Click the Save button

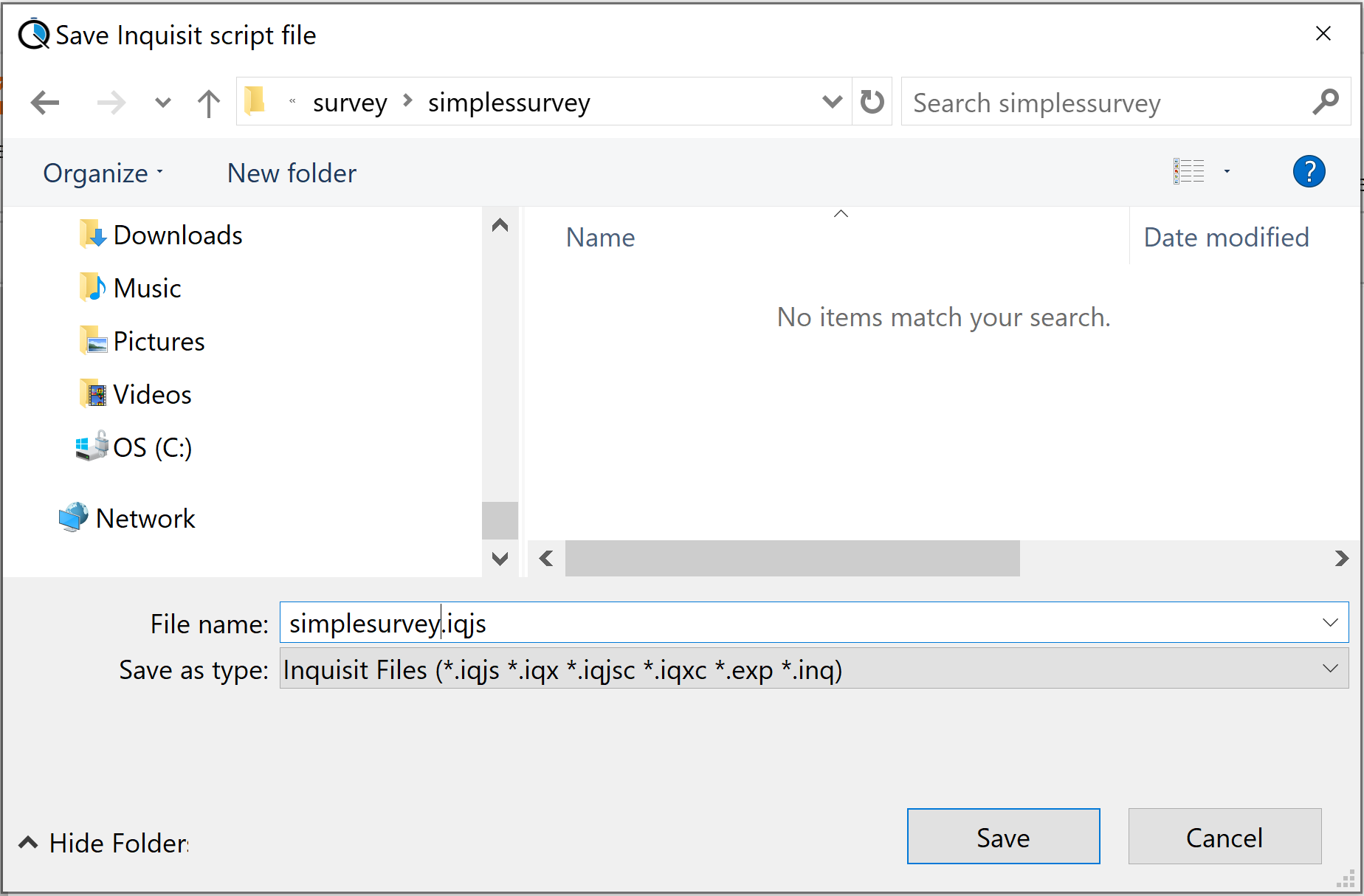(1003, 837)
